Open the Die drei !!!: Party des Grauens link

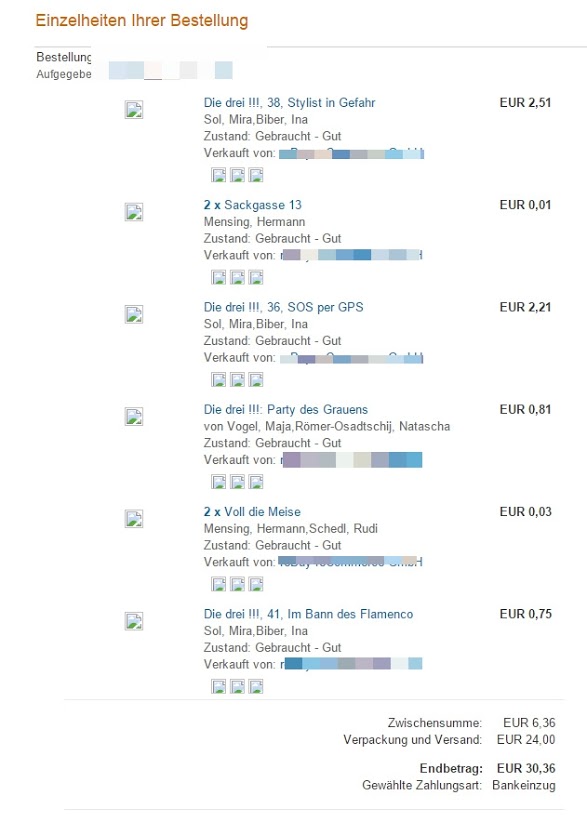(x=286, y=409)
